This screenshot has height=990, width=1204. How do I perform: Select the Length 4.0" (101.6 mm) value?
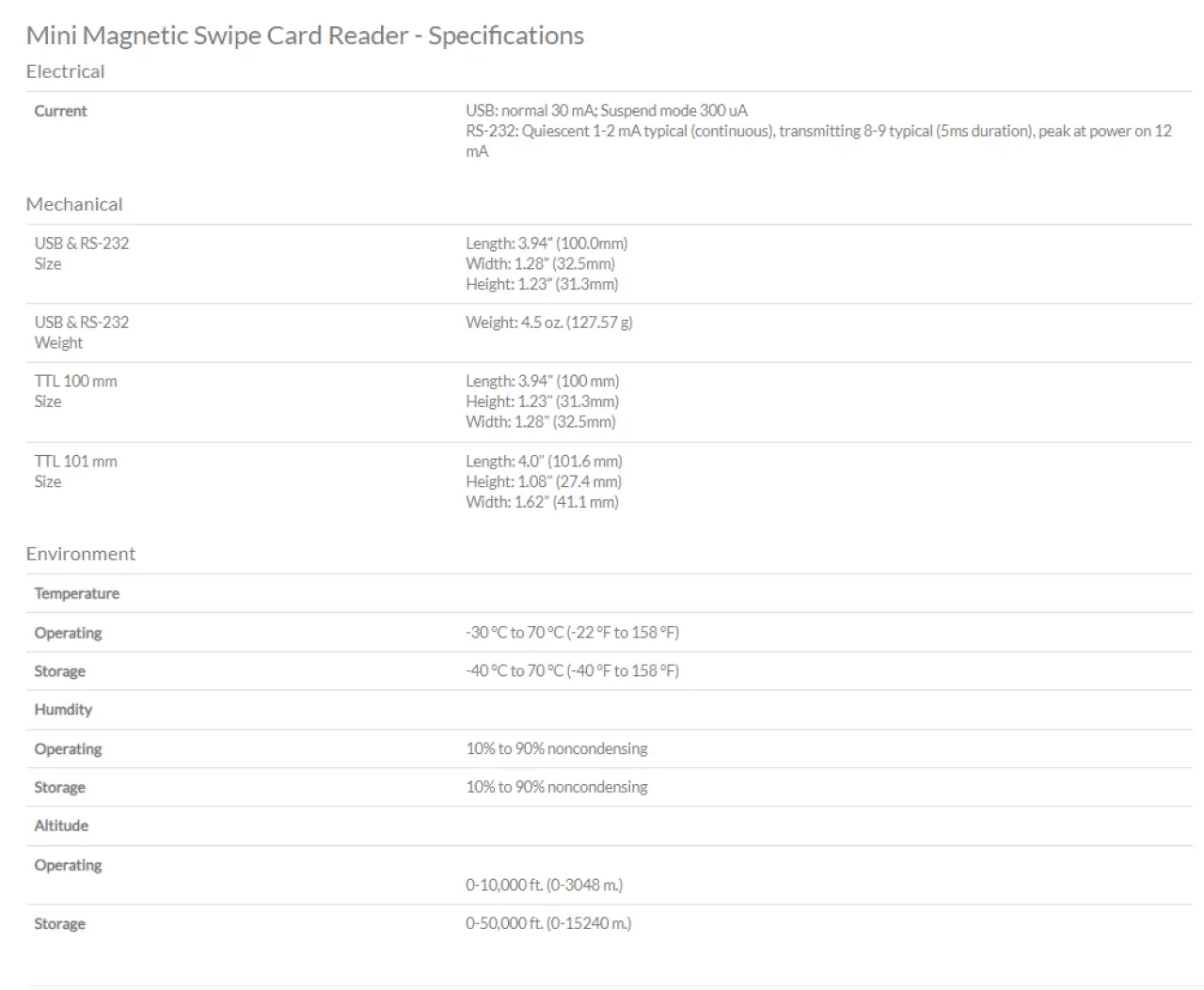[x=544, y=462]
